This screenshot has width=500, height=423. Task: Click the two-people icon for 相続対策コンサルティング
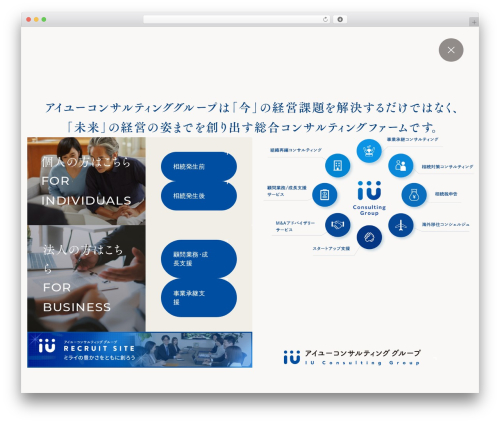pos(400,165)
